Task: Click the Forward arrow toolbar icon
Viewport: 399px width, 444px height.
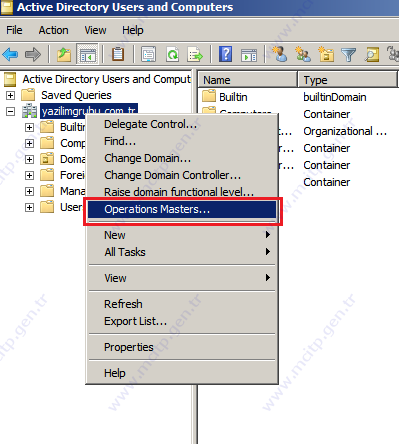Action: point(33,54)
